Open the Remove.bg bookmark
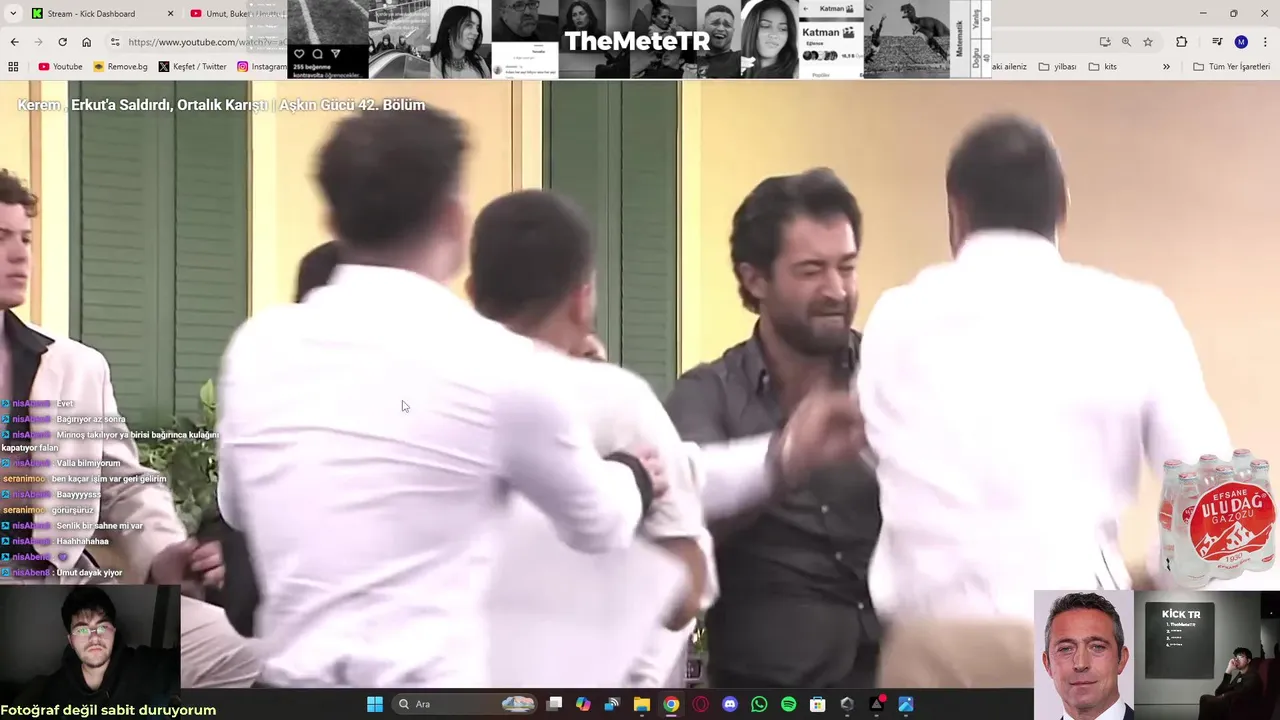 tap(120, 67)
